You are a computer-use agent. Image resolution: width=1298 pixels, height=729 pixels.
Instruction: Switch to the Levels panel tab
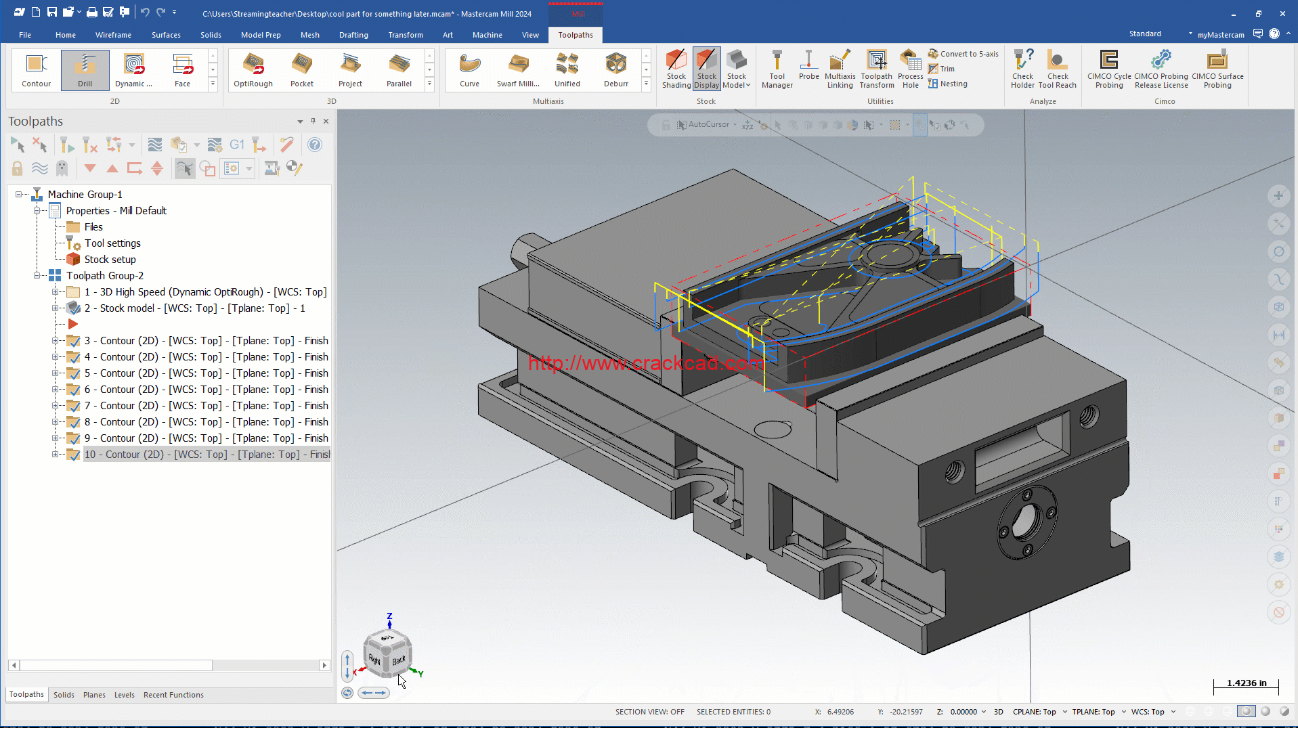click(x=124, y=695)
